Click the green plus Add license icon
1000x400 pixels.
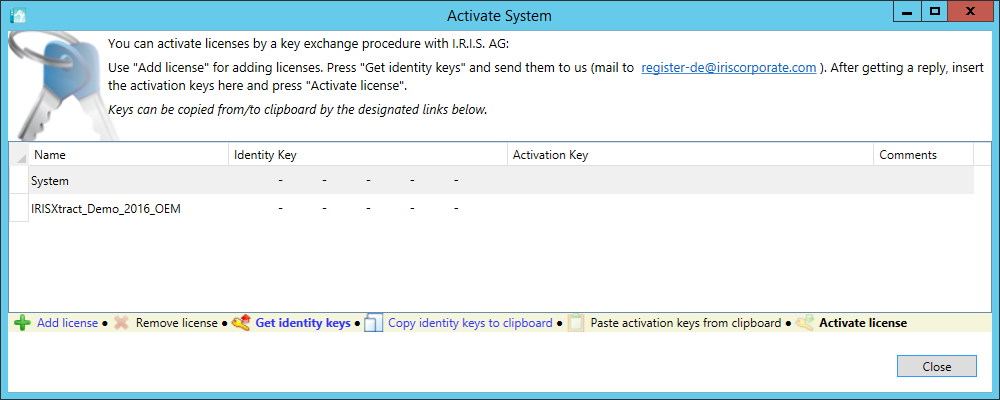click(x=22, y=323)
